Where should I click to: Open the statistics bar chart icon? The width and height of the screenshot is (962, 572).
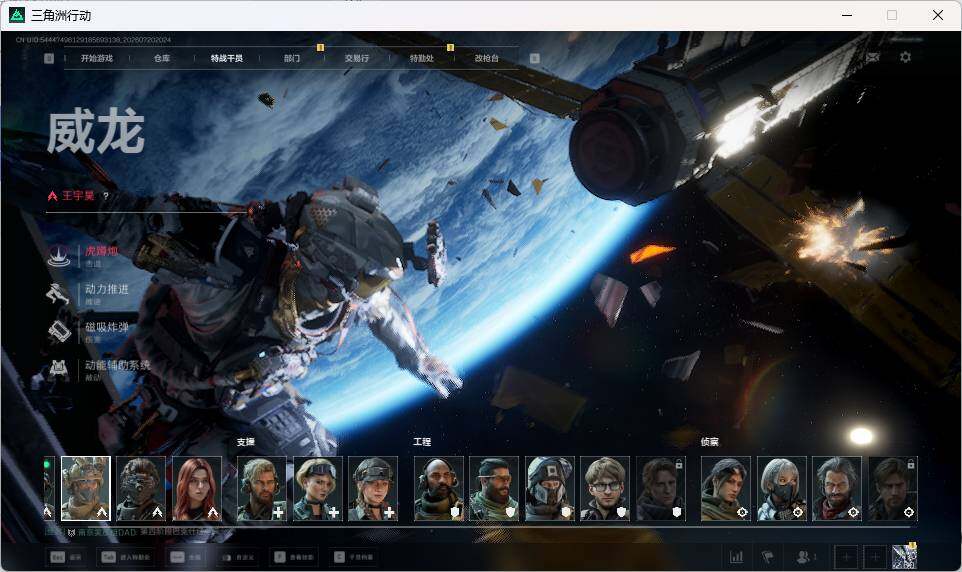point(736,557)
